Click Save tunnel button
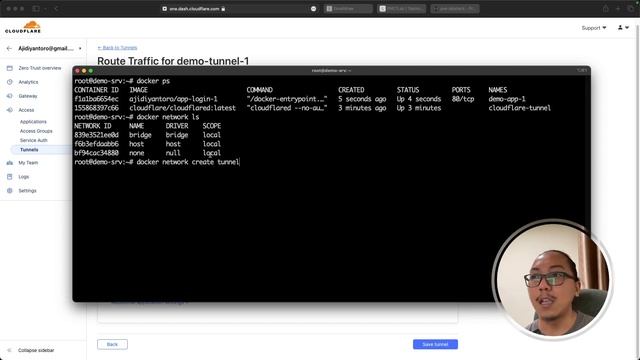 tap(435, 344)
